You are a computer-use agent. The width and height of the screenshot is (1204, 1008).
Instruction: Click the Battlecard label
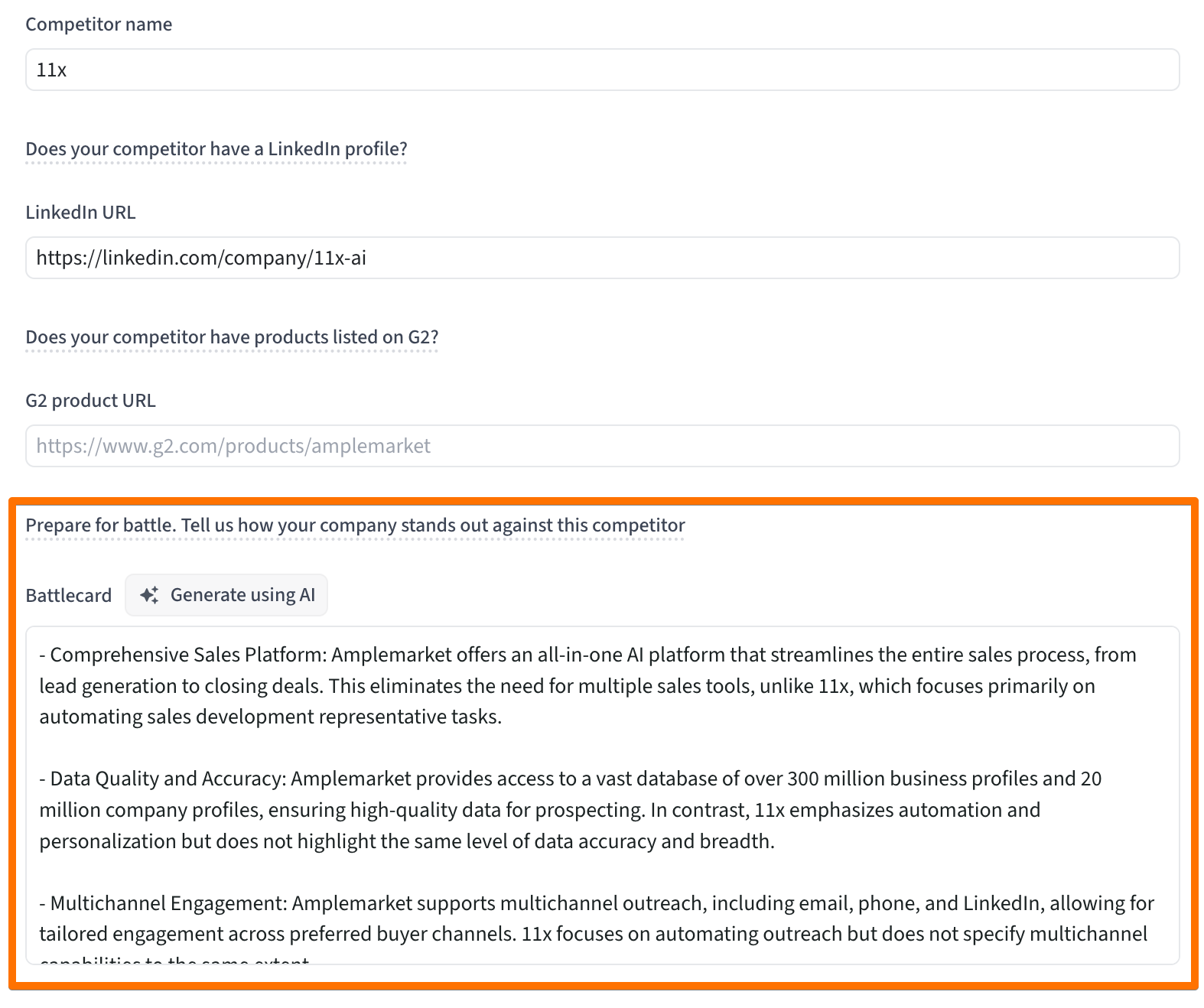(68, 596)
